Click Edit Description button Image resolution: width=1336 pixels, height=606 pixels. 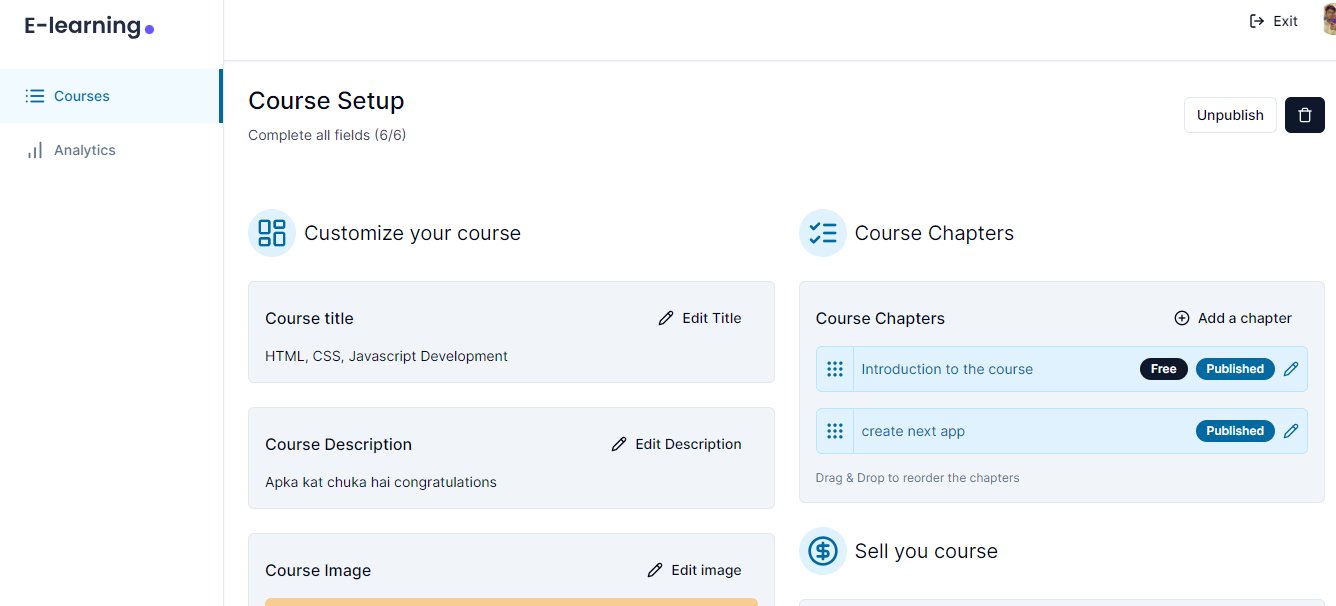[x=677, y=444]
